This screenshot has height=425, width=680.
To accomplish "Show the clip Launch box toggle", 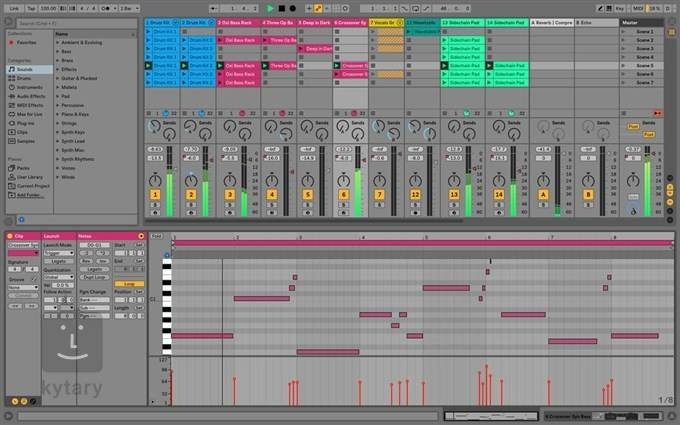I will (15, 402).
